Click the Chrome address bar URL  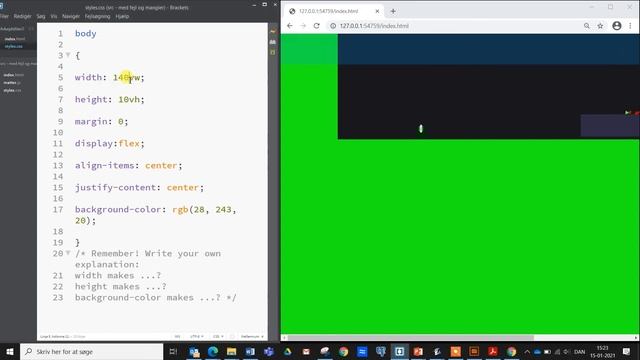click(x=374, y=26)
